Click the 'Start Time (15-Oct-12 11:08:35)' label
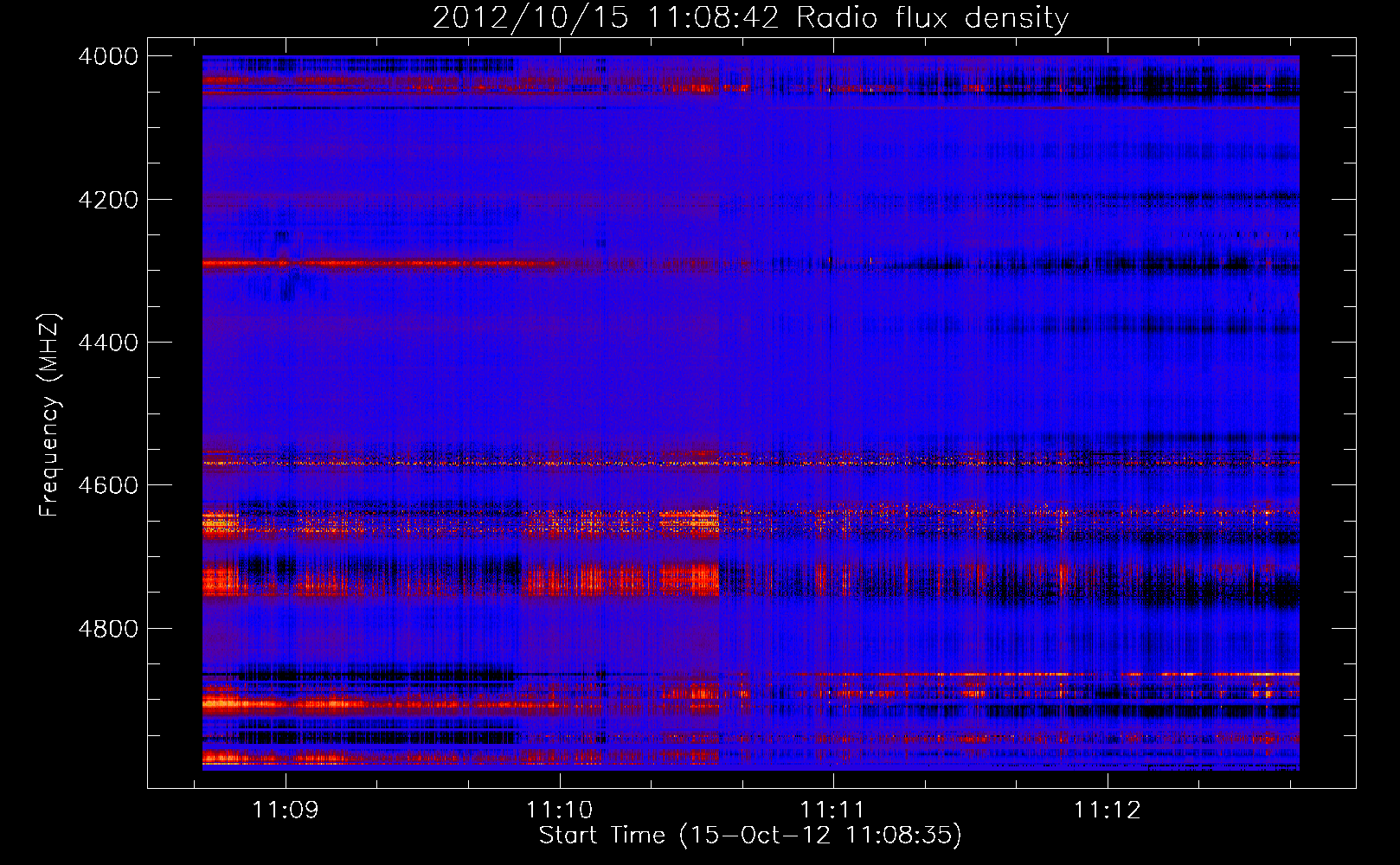The width and height of the screenshot is (1400, 865). pyautogui.click(x=750, y=835)
